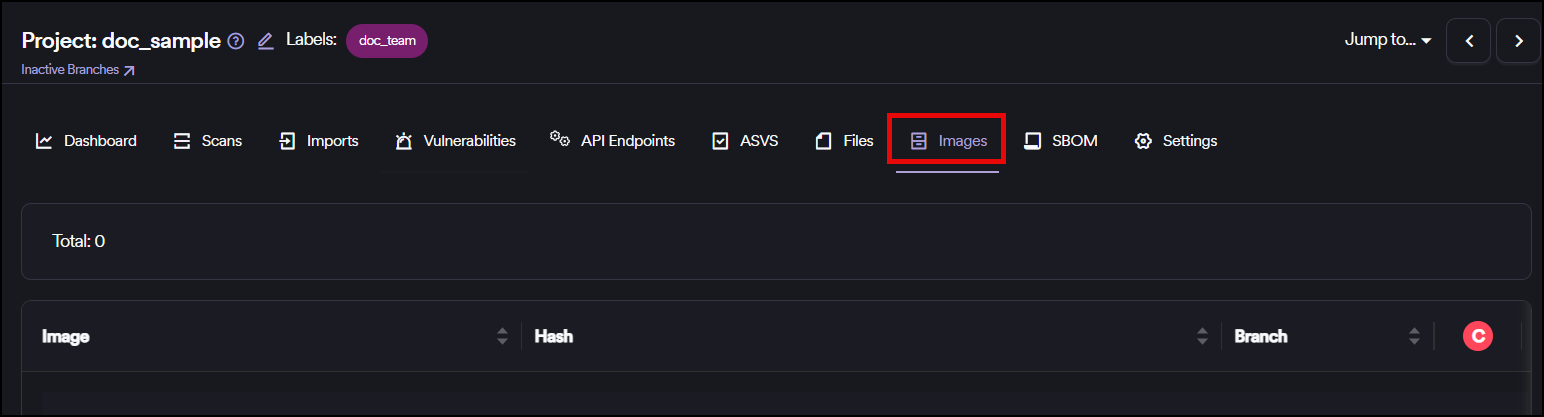Open the Inactive Branches link
1544x417 pixels.
pos(77,70)
